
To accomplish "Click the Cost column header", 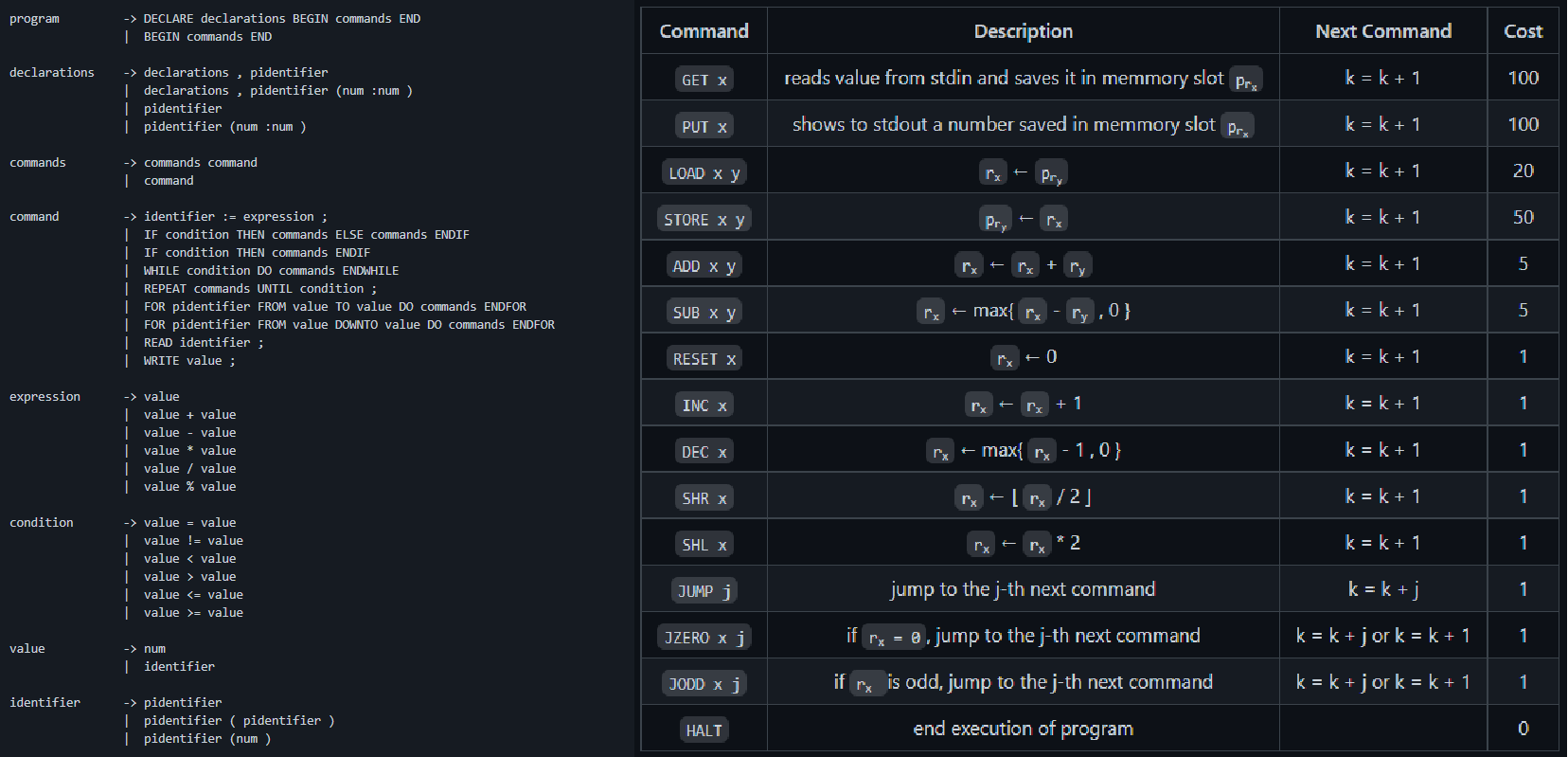I will click(1523, 31).
